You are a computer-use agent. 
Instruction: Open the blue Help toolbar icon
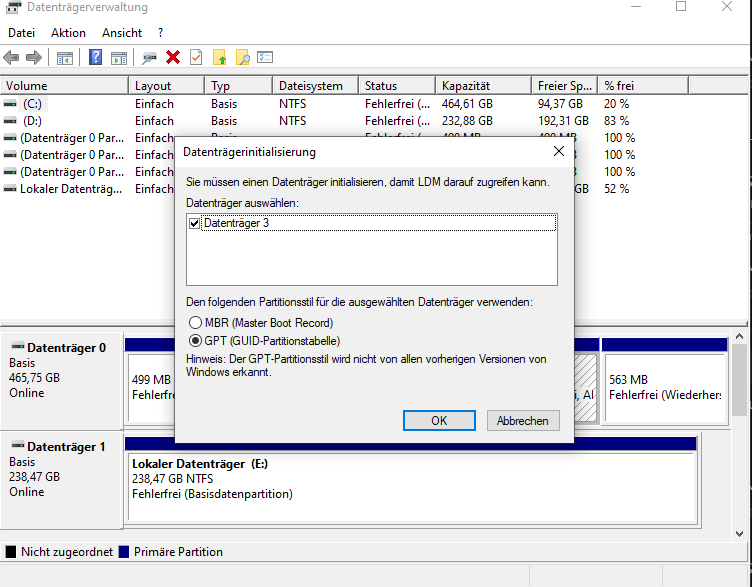click(95, 58)
